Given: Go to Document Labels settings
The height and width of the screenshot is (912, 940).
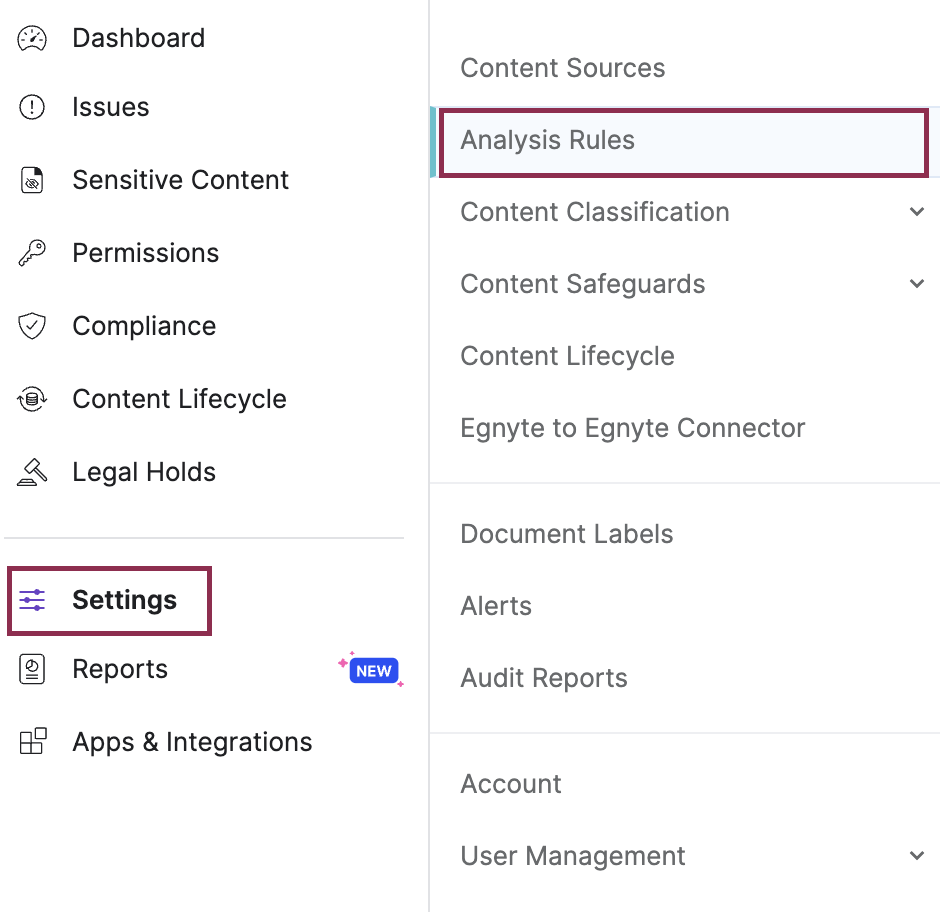Looking at the screenshot, I should coord(566,534).
